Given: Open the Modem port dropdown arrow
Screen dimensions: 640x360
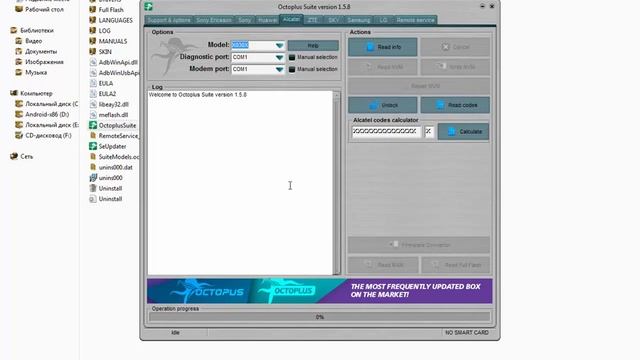Looking at the screenshot, I should point(279,69).
